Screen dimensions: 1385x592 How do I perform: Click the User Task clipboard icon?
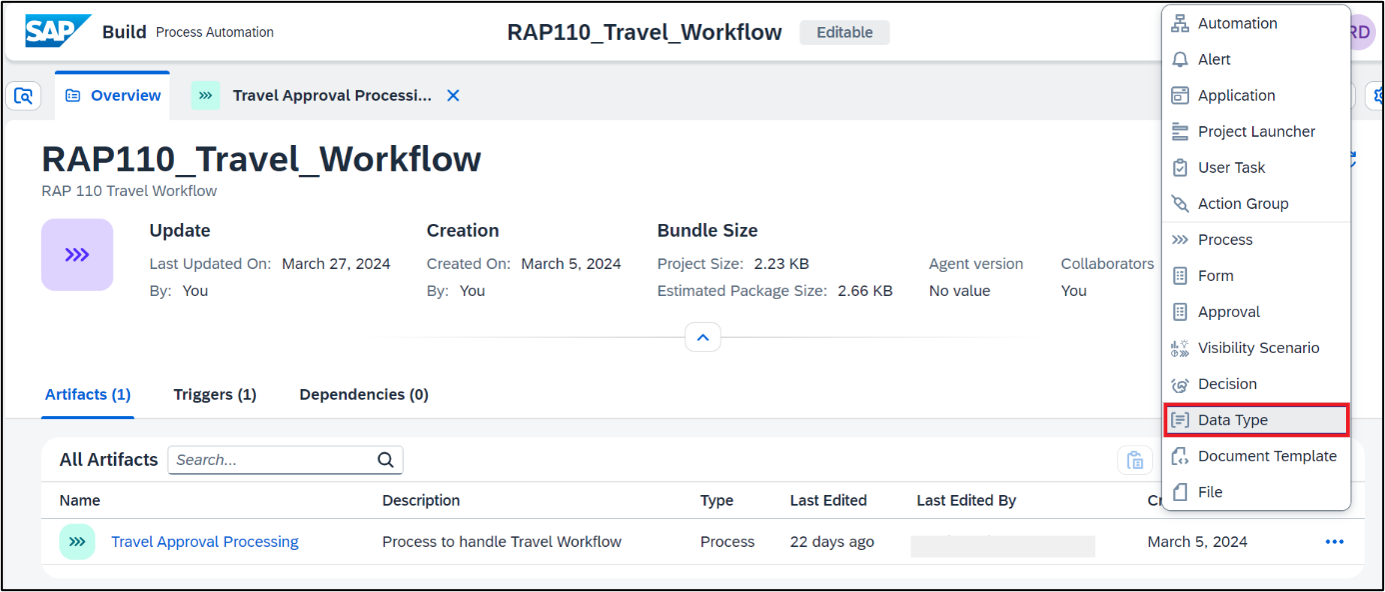point(1180,167)
